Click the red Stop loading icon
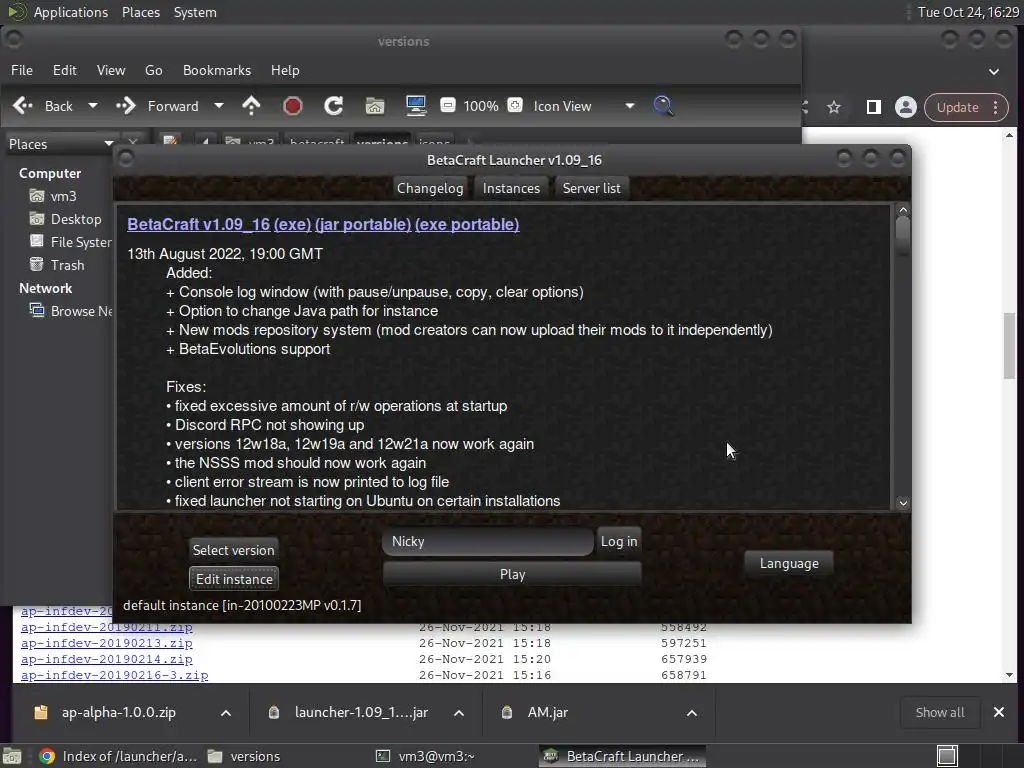The image size is (1024, 768). pyautogui.click(x=293, y=106)
